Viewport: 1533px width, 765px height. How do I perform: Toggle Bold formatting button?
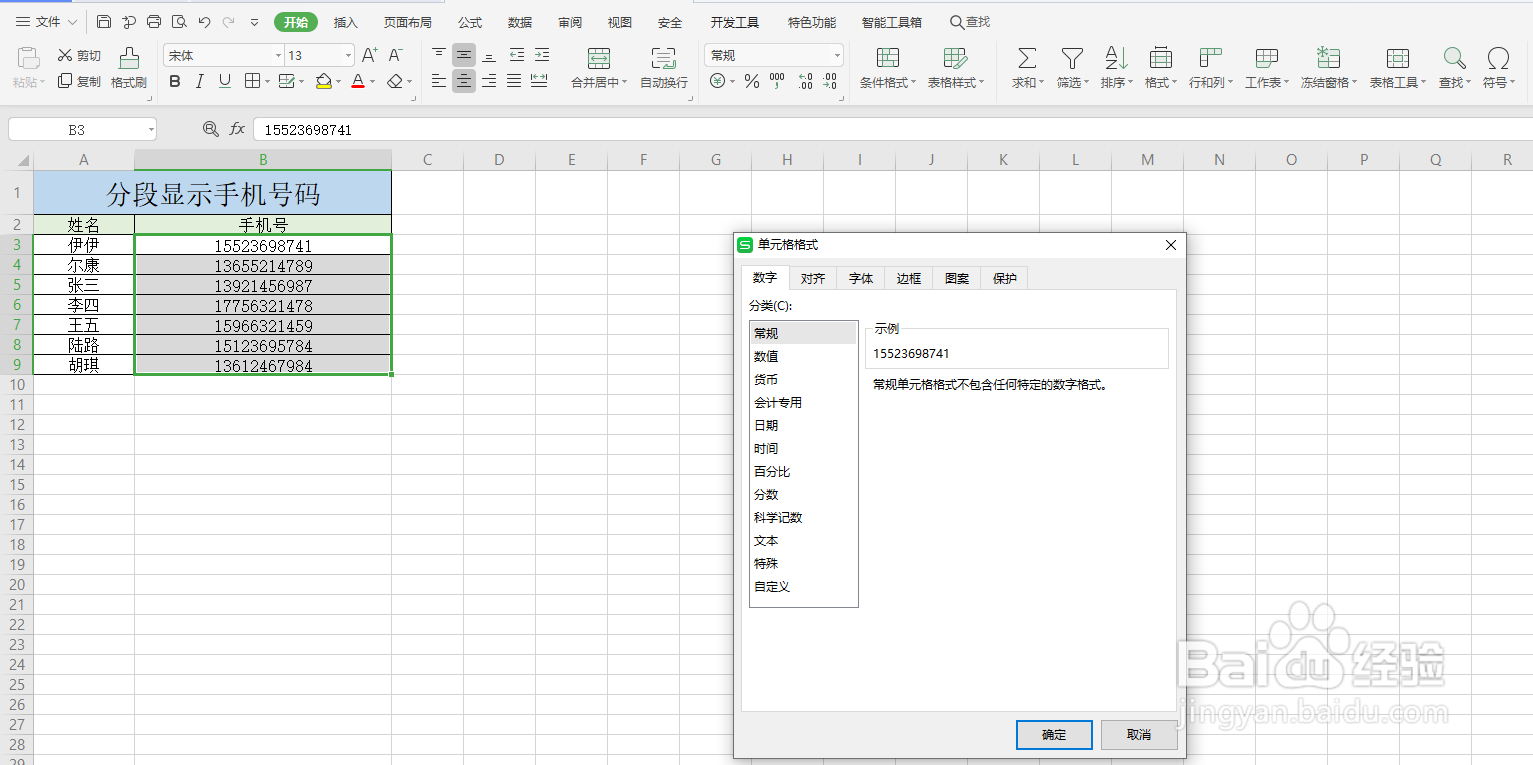click(x=175, y=81)
